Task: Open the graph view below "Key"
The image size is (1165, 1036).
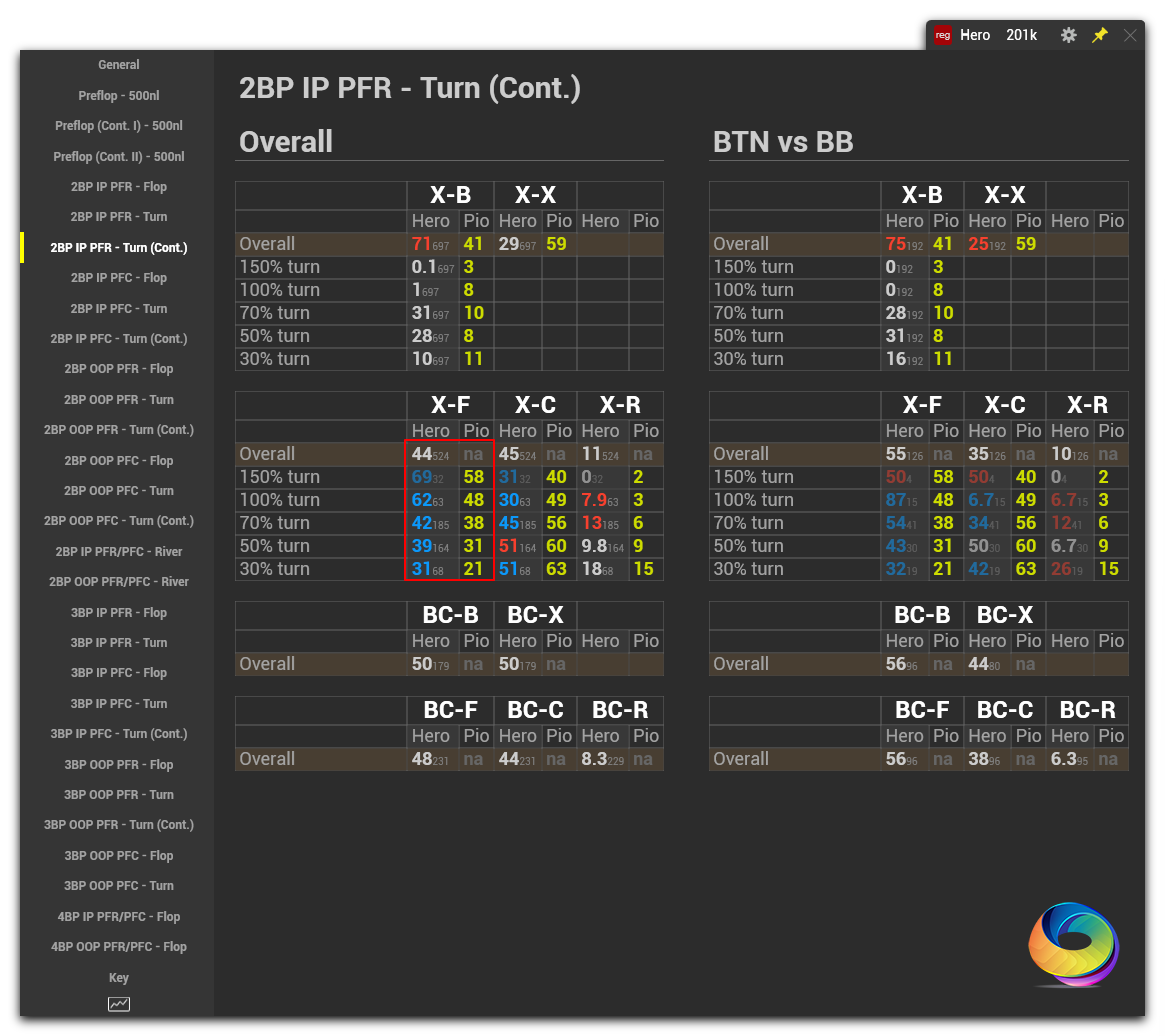Action: [118, 1004]
